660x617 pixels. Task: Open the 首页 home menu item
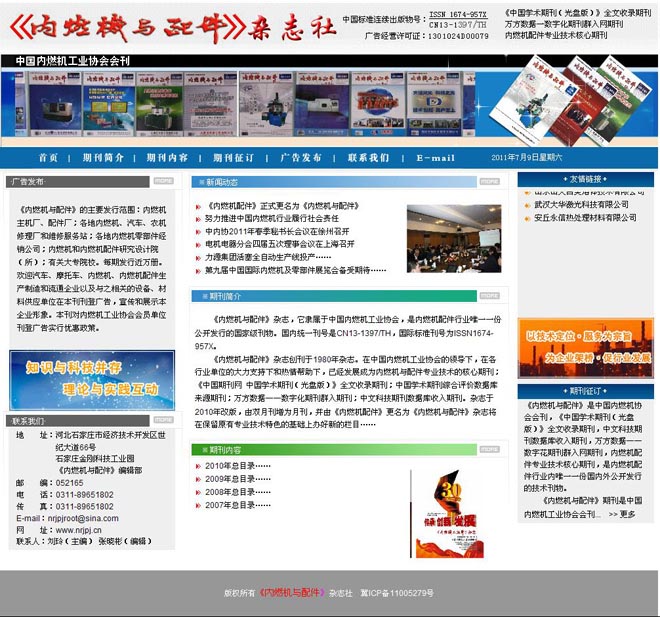click(x=48, y=158)
